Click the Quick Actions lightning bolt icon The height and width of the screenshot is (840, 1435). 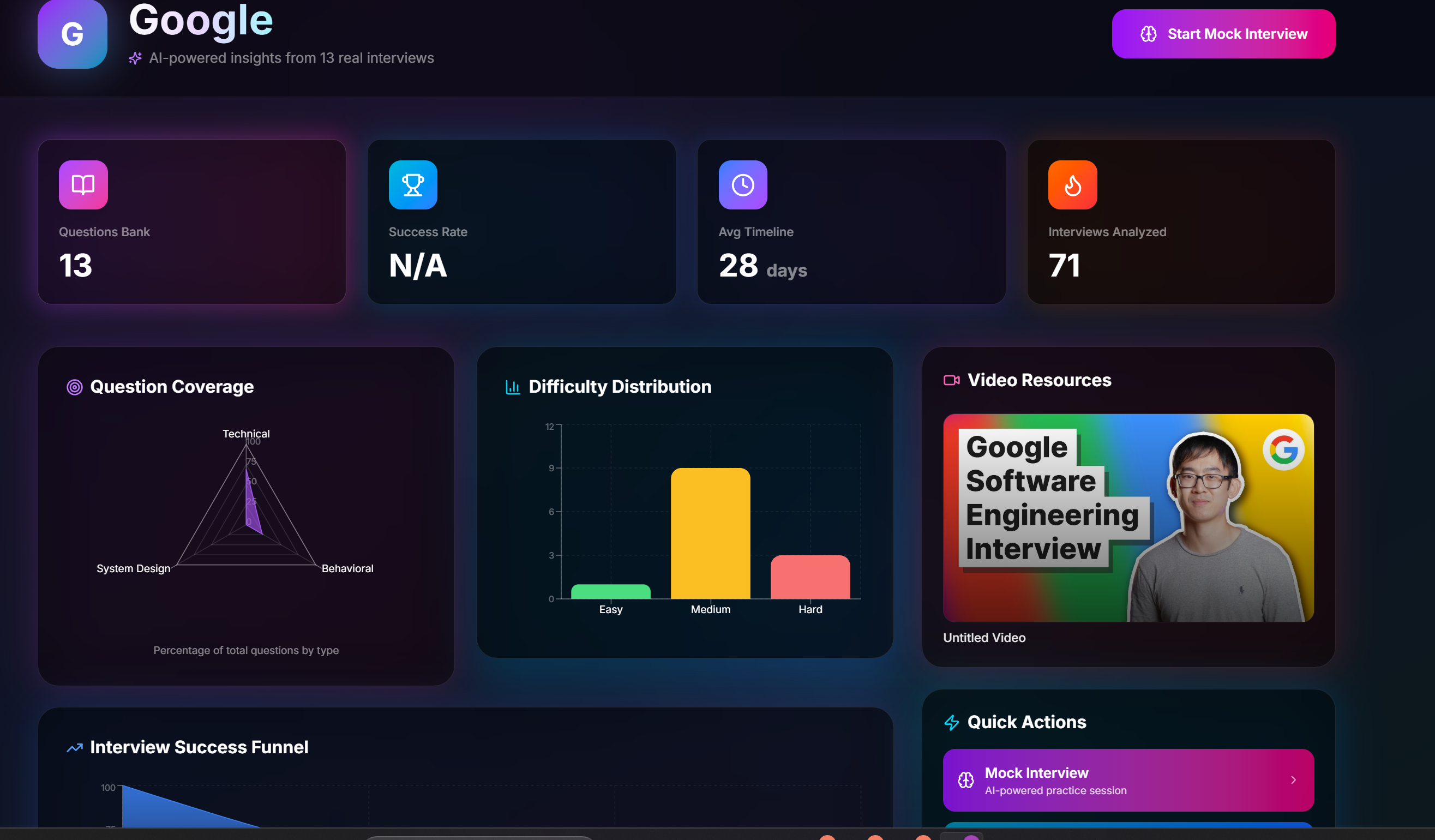952,722
